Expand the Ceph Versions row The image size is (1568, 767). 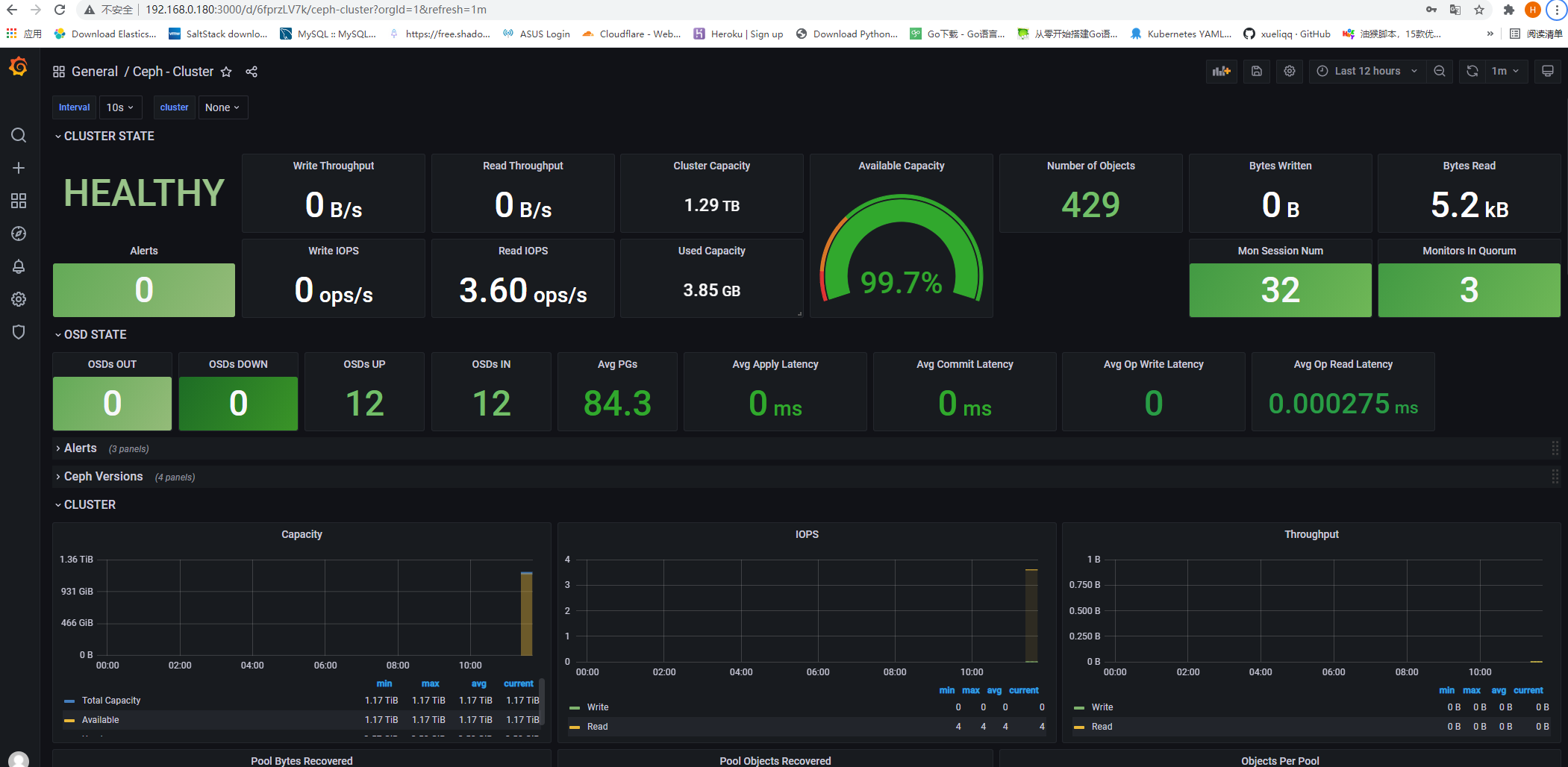point(103,477)
